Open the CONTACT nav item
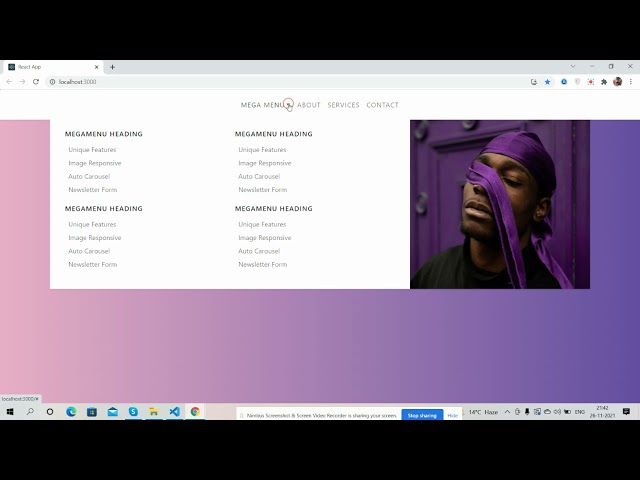This screenshot has width=640, height=480. click(x=382, y=105)
